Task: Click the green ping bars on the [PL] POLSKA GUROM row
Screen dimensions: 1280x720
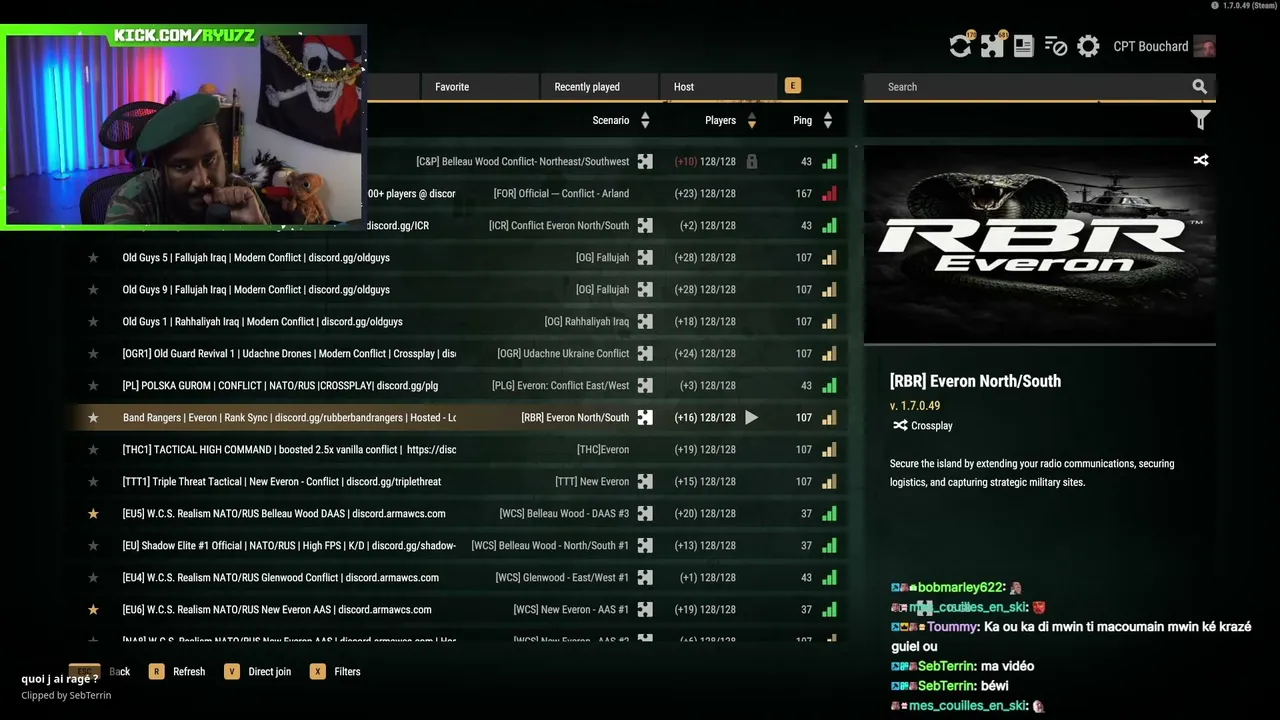Action: 829,385
